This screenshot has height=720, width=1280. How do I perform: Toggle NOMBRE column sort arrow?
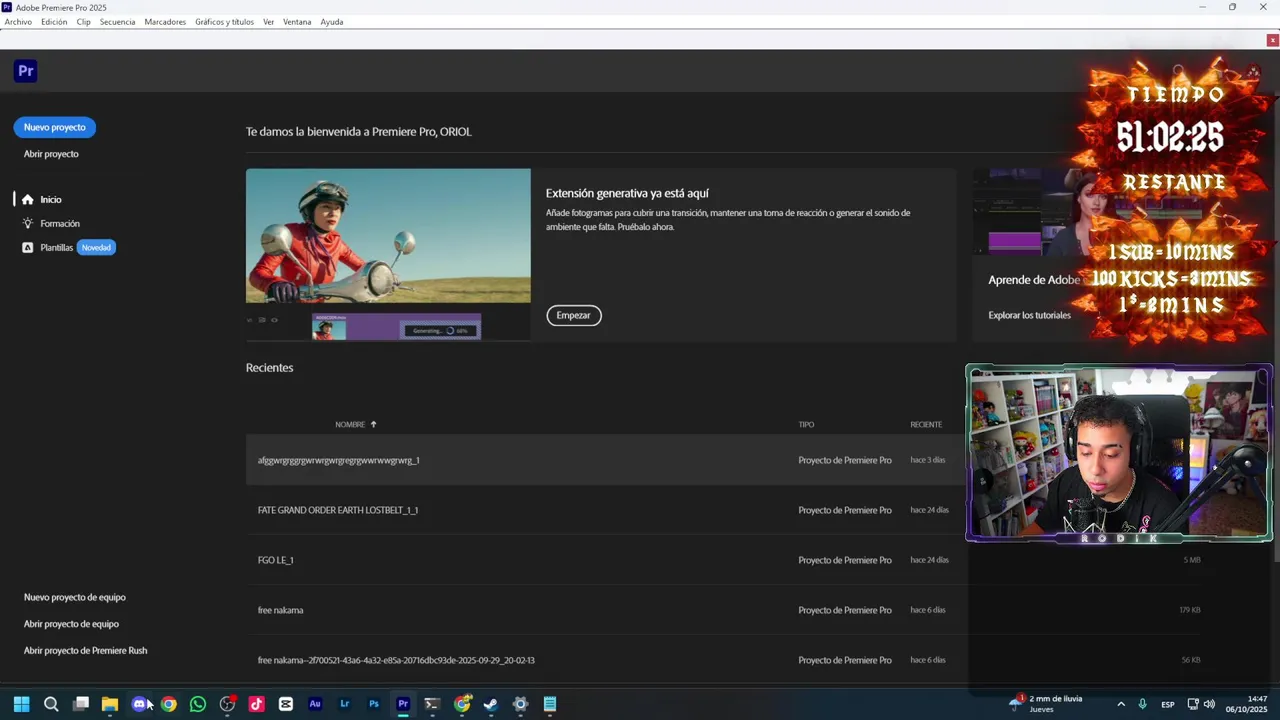pyautogui.click(x=373, y=424)
